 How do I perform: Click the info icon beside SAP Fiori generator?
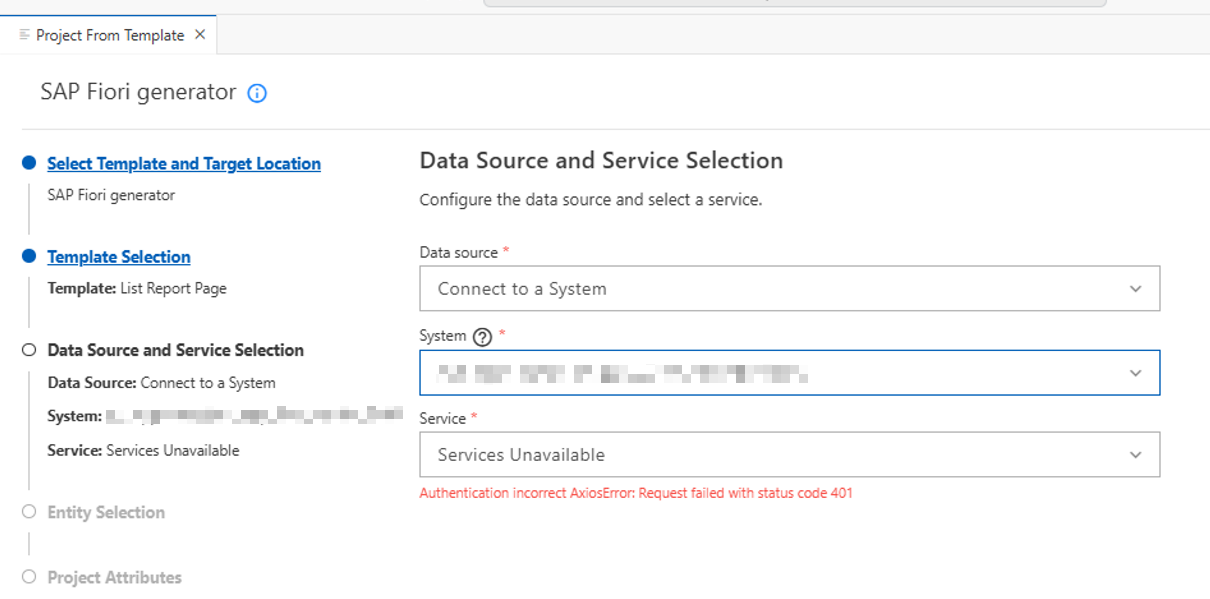pos(257,94)
